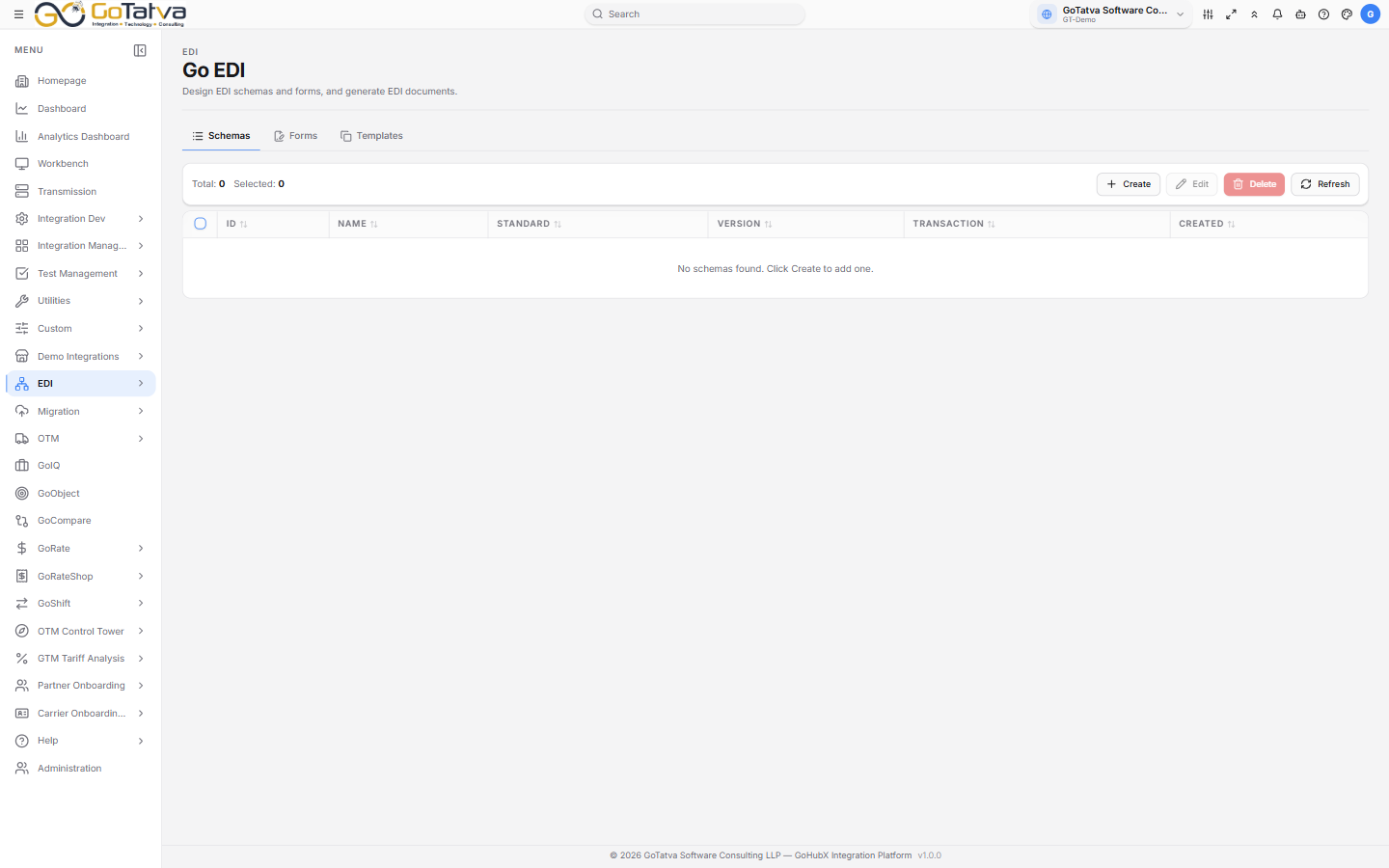Click the Utilities wrench icon
Screen dimensions: 1389x868
point(22,301)
